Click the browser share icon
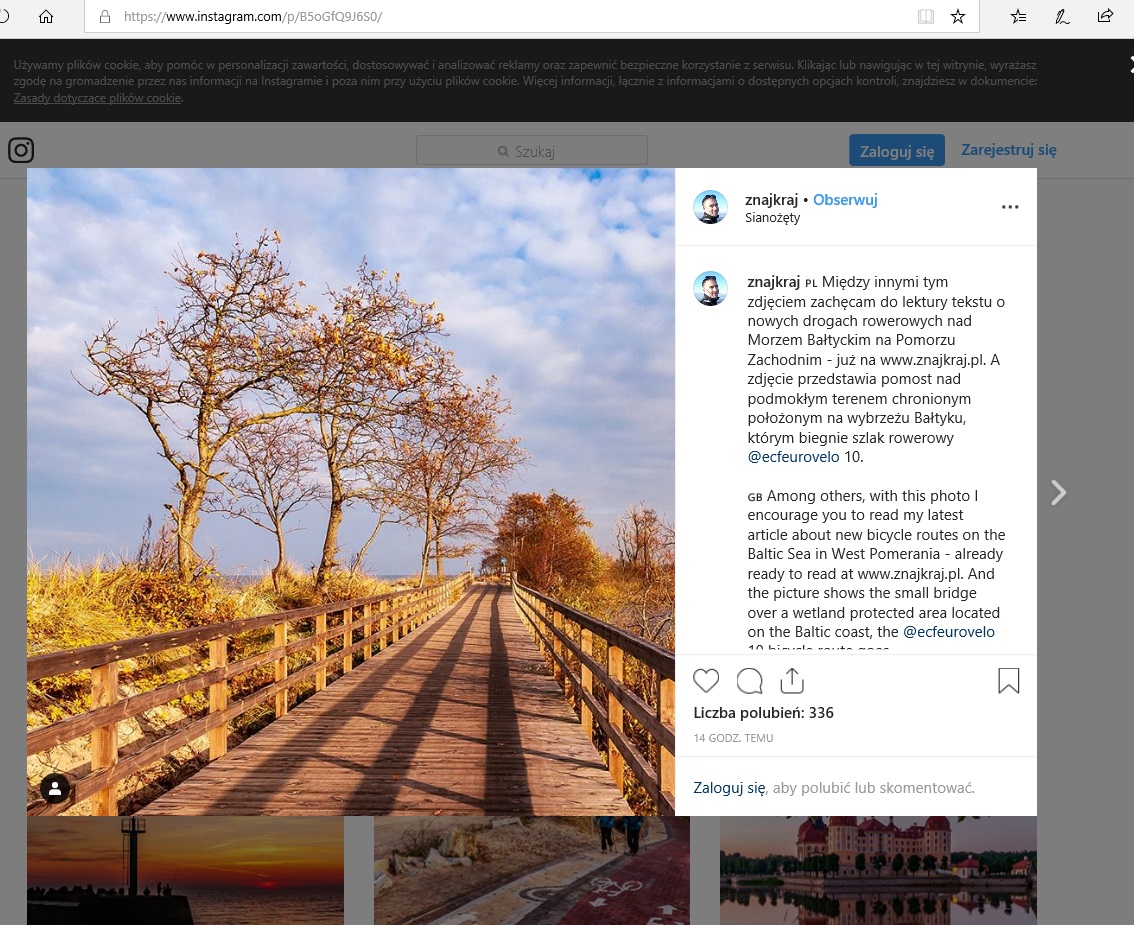Viewport: 1134px width, 925px height. (1105, 16)
